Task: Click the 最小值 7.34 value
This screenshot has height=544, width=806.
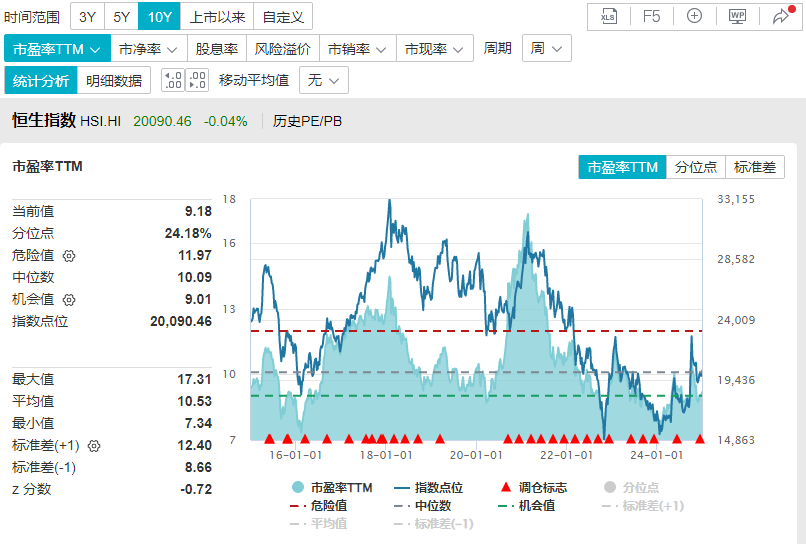Action: tap(198, 423)
